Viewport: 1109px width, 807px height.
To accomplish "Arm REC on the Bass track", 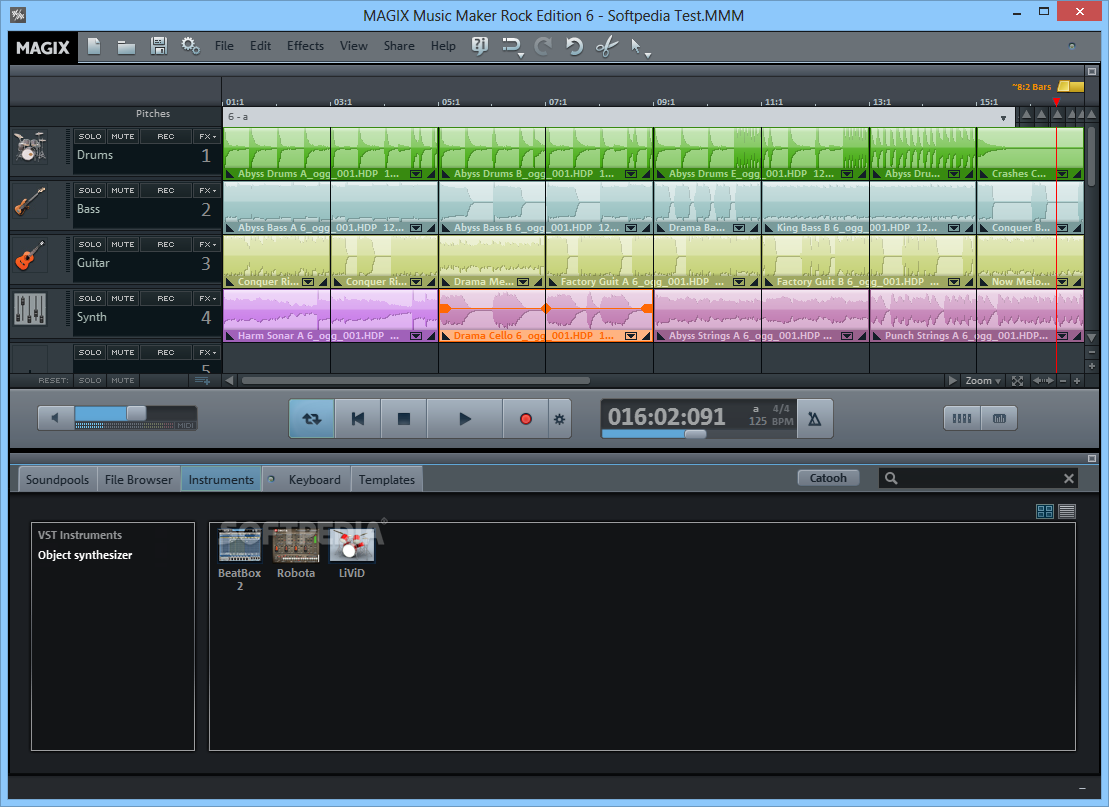I will 166,190.
